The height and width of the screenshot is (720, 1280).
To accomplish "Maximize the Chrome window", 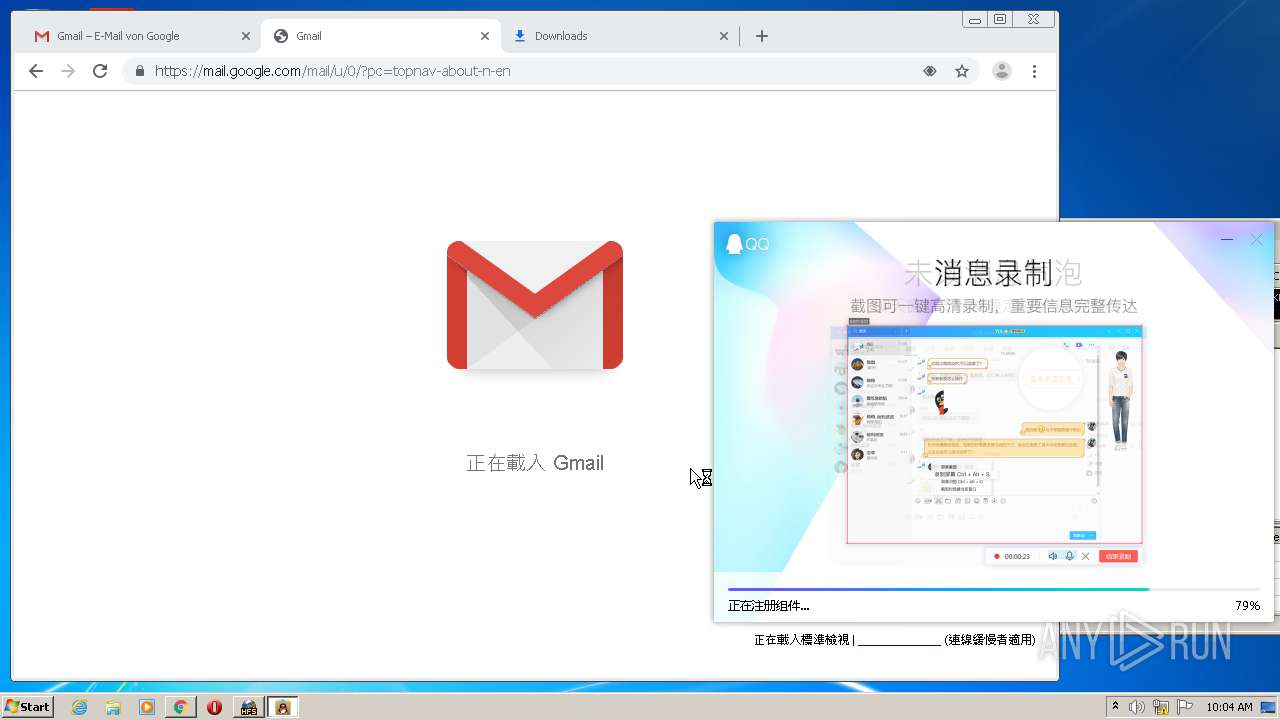I will pos(1000,19).
